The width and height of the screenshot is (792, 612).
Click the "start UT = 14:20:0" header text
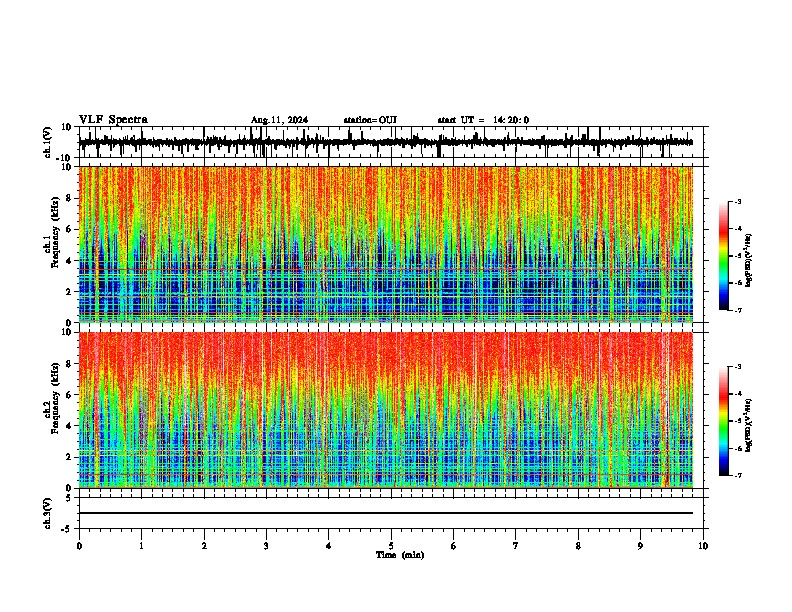click(483, 120)
